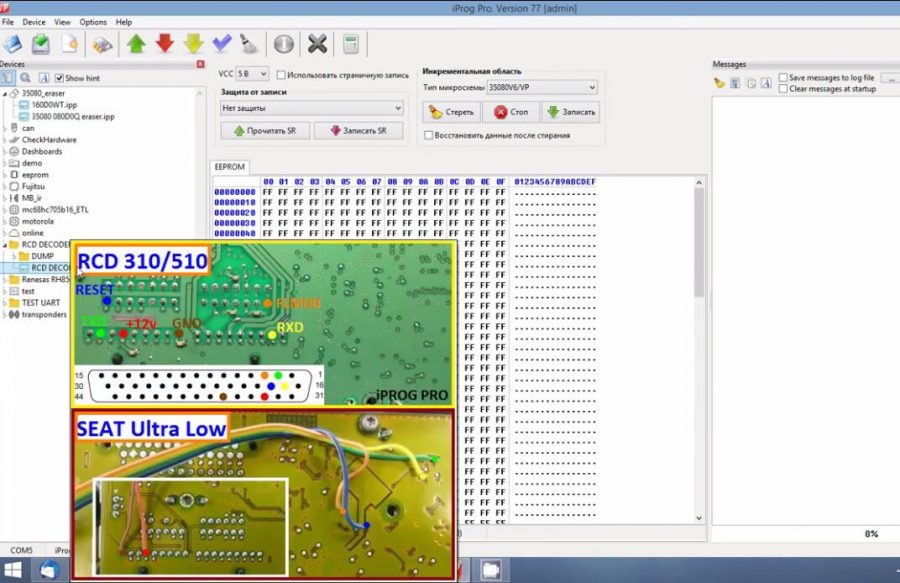Click the hex editor scroll down arrow
The height and width of the screenshot is (583, 900).
pos(699,518)
